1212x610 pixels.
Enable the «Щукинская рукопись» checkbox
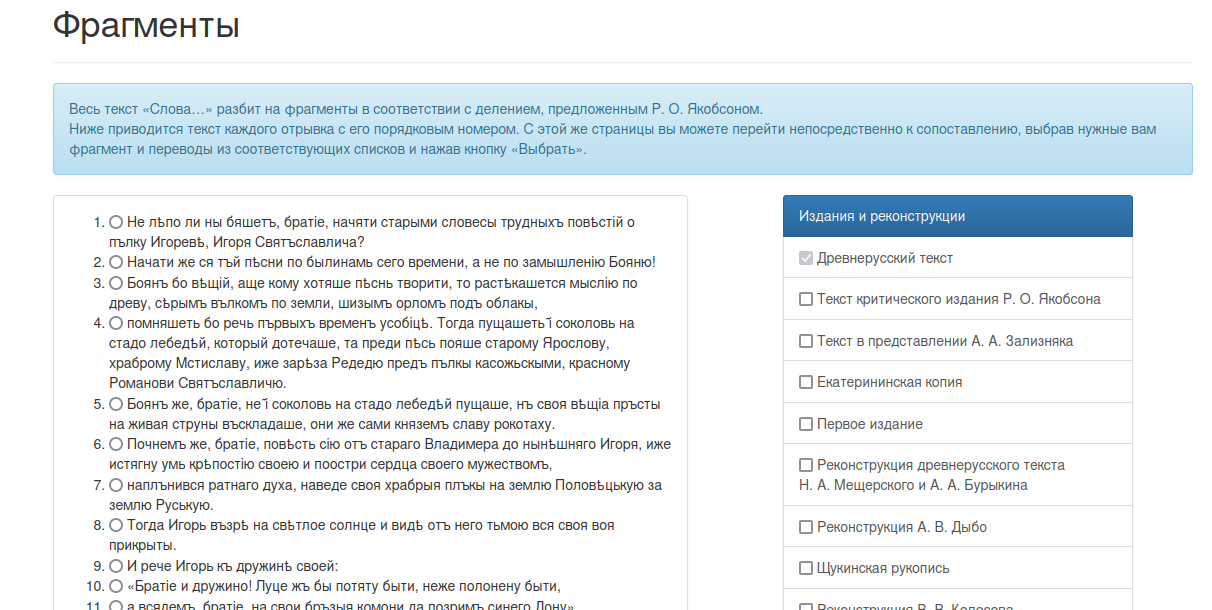tap(806, 568)
